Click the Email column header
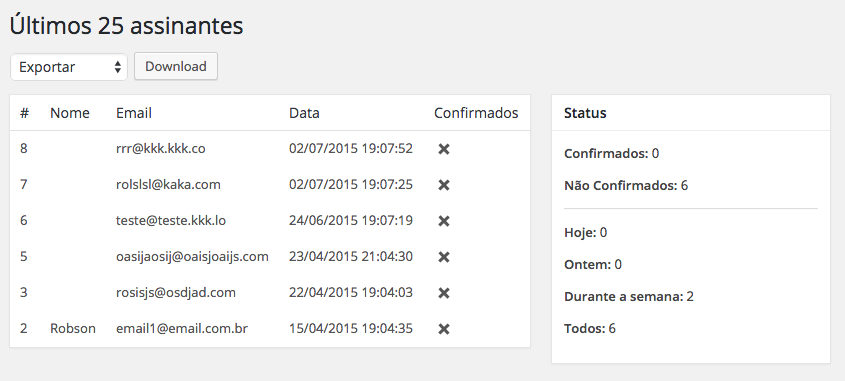 click(134, 113)
